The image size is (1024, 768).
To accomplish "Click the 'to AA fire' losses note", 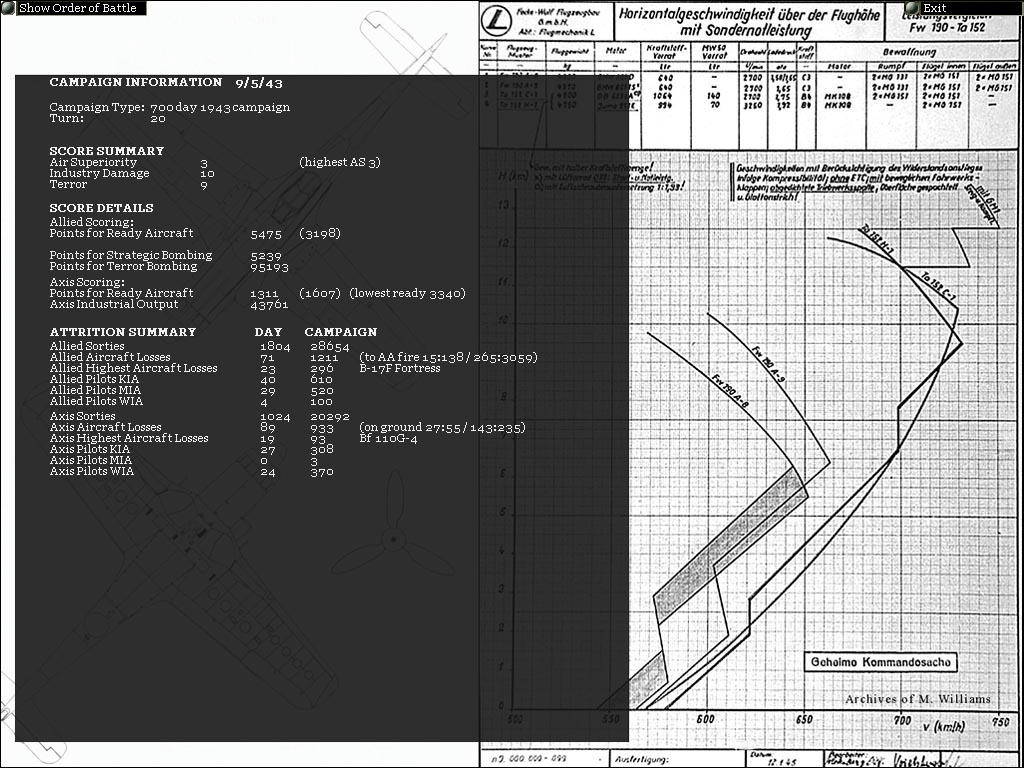I will click(448, 357).
